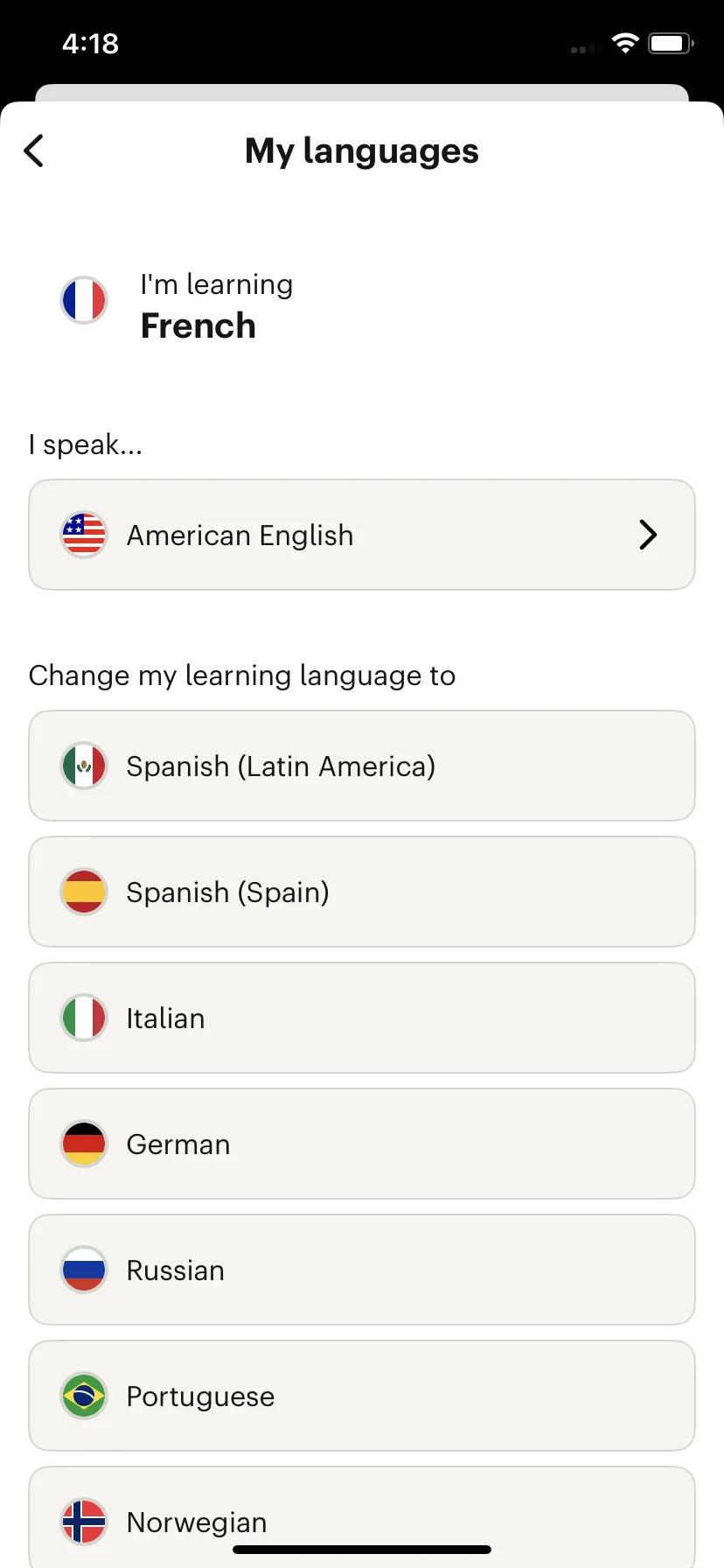Tap the back arrow icon
Image resolution: width=724 pixels, height=1568 pixels.
pos(33,150)
